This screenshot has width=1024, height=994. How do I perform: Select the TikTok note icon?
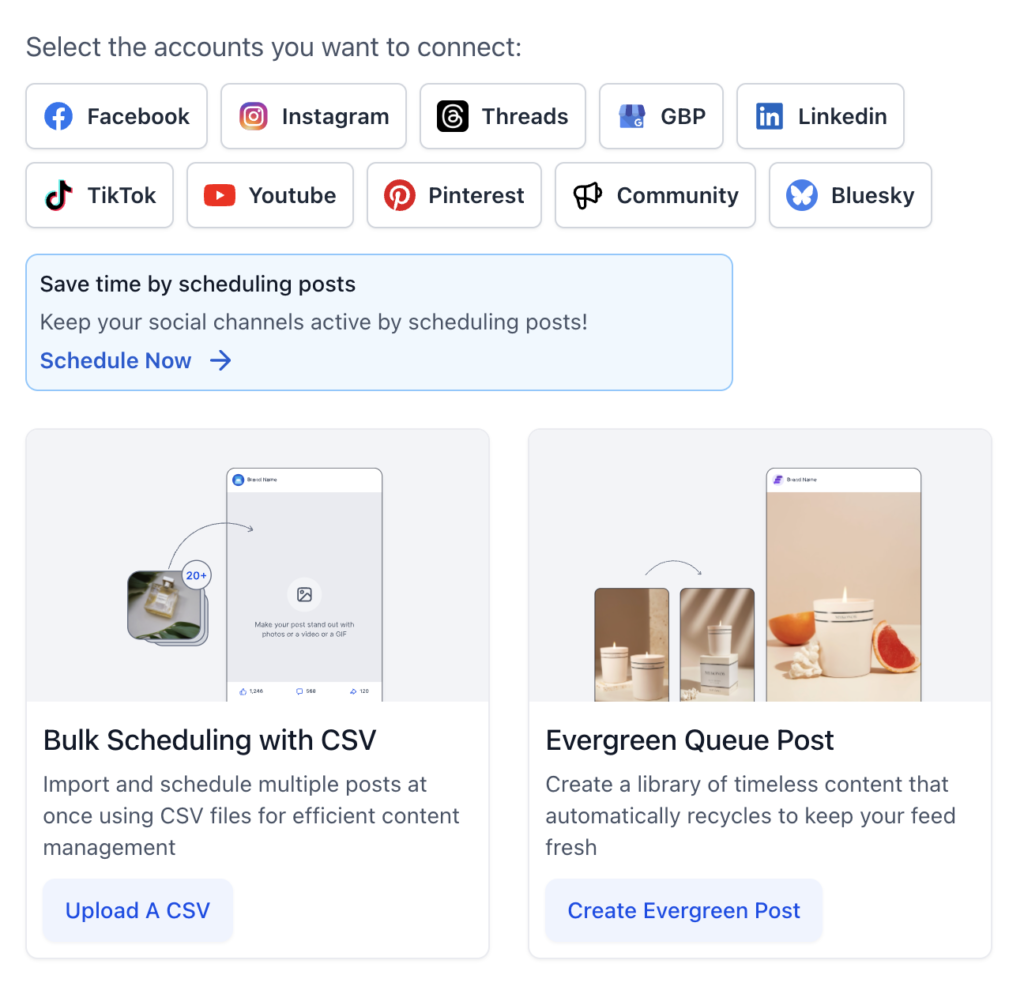pos(59,195)
